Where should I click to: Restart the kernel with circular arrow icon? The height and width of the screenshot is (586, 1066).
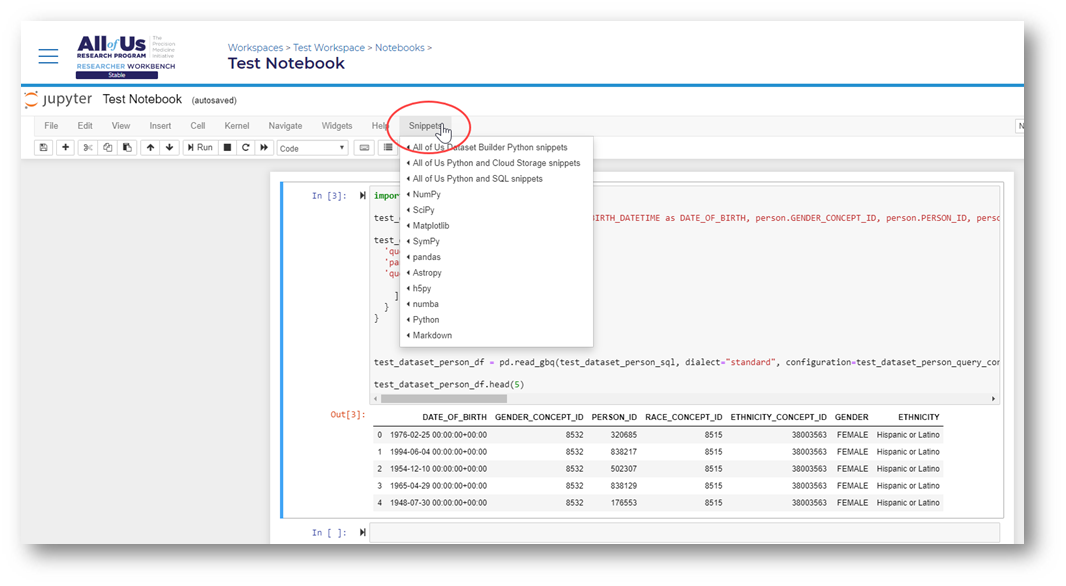point(245,148)
